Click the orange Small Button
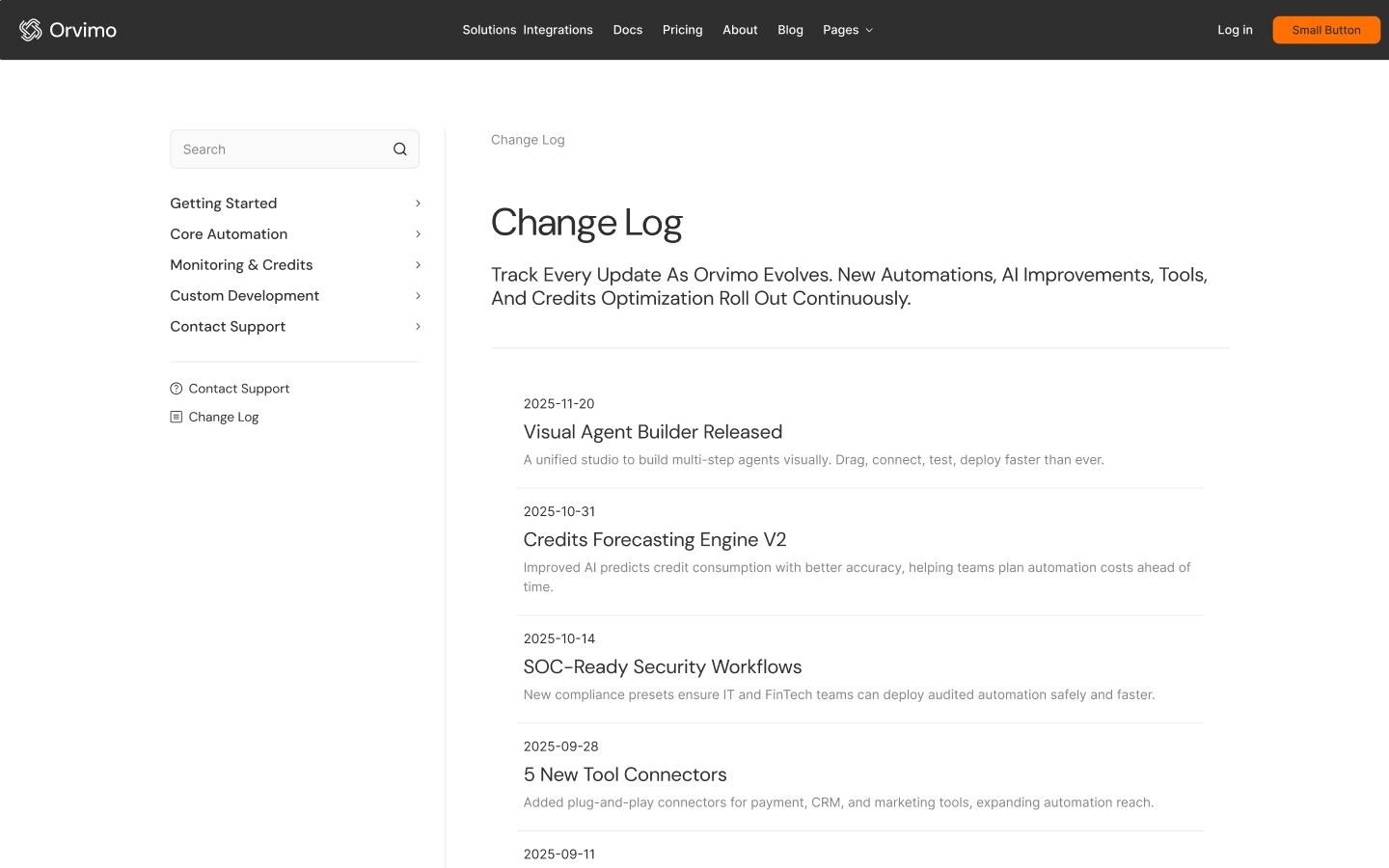The height and width of the screenshot is (868, 1389). point(1326,30)
